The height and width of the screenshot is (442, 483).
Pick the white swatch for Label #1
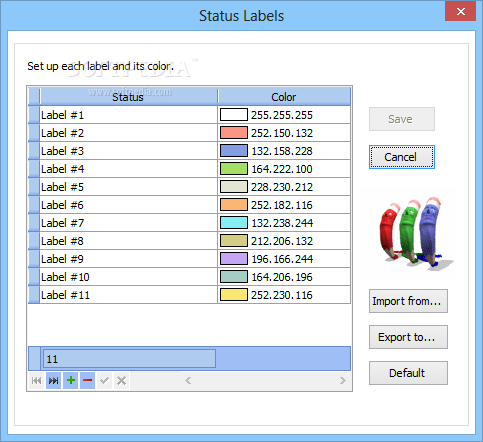coord(234,115)
